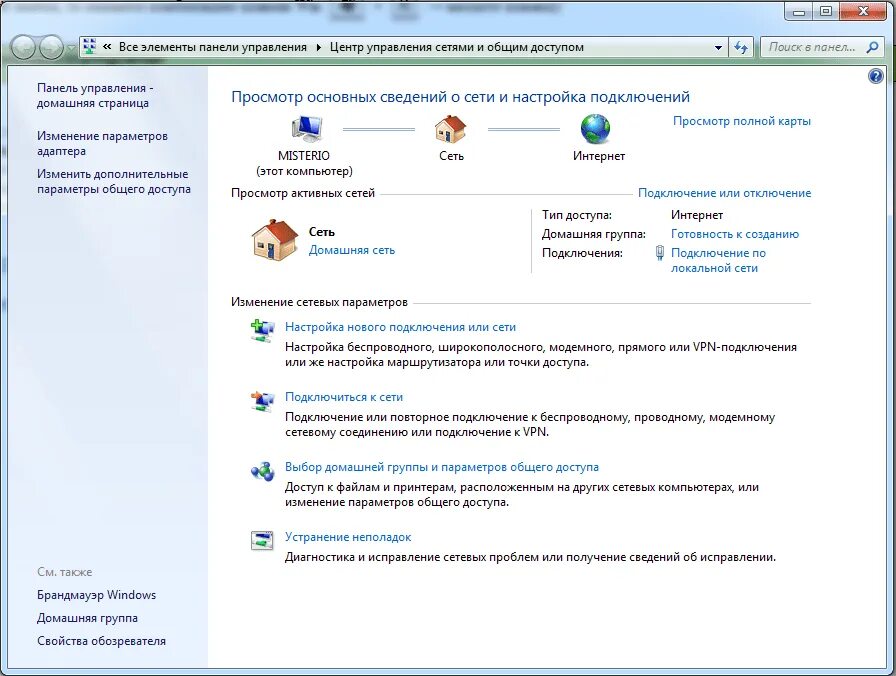Screen dimensions: 896x676
Task: Click the Домашняя группа: label in network details
Action: 594,234
